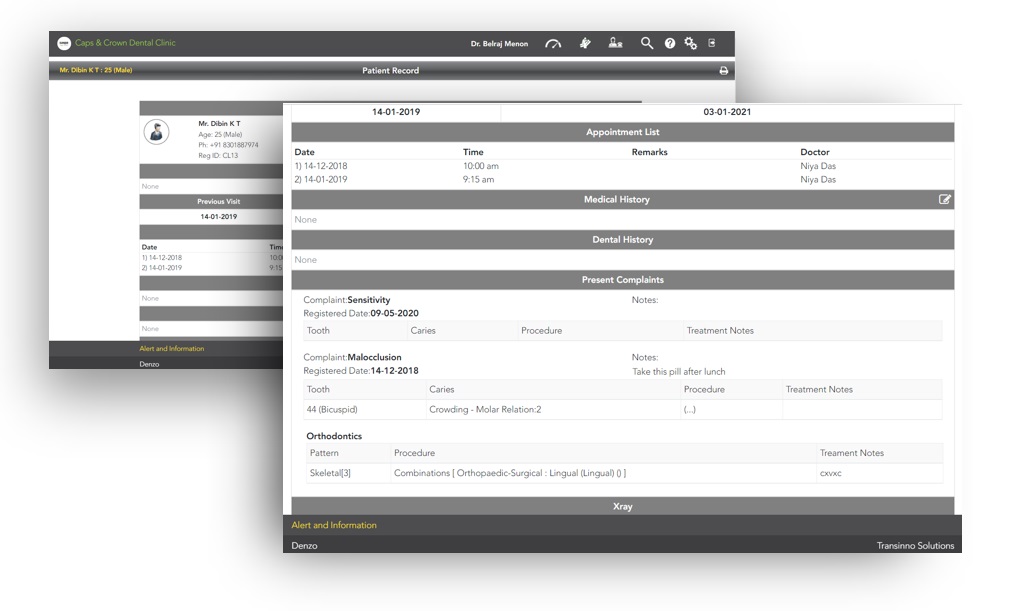Viewport: 1009px width, 611px height.
Task: Click the Dr. Belraj Menon username
Action: coord(499,44)
